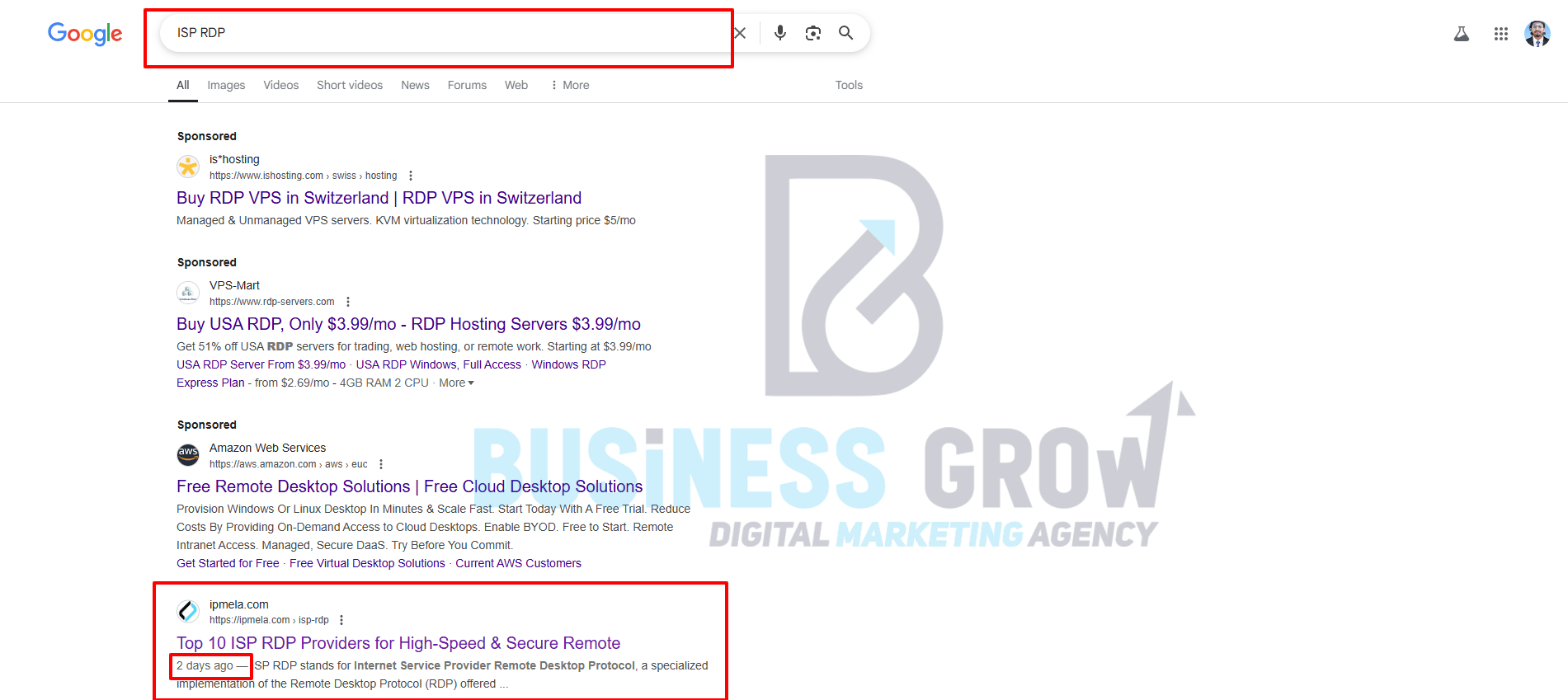Image resolution: width=1568 pixels, height=700 pixels.
Task: Switch to the Web tab
Action: pyautogui.click(x=516, y=85)
